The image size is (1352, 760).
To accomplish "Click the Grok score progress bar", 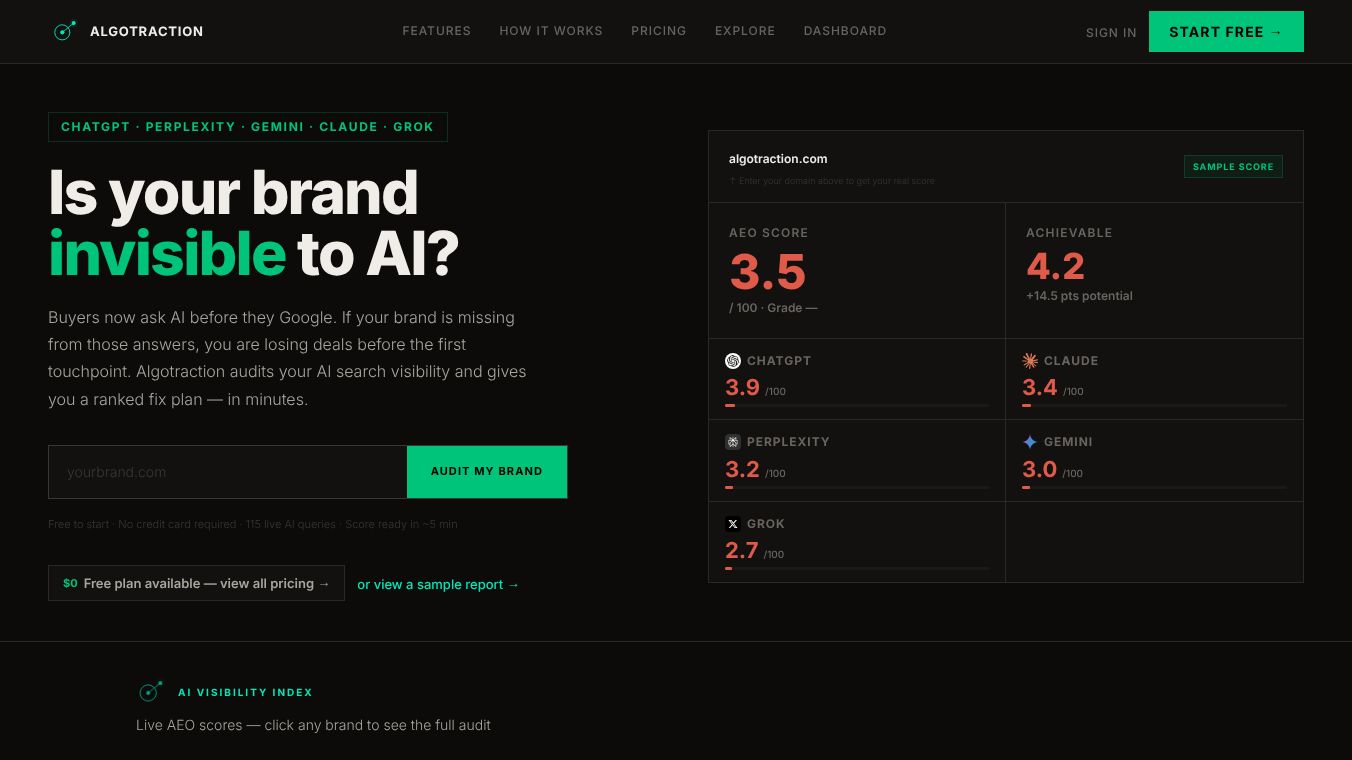I will (857, 568).
